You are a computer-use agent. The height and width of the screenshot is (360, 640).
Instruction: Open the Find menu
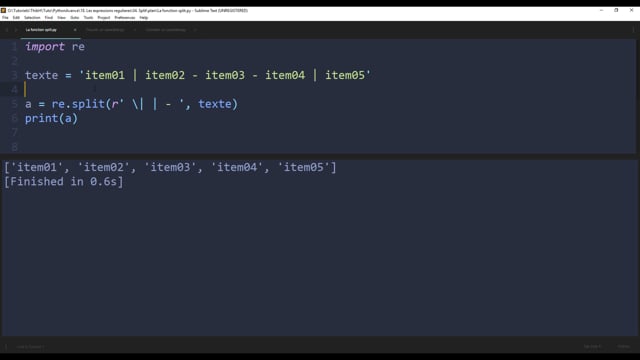[49, 18]
